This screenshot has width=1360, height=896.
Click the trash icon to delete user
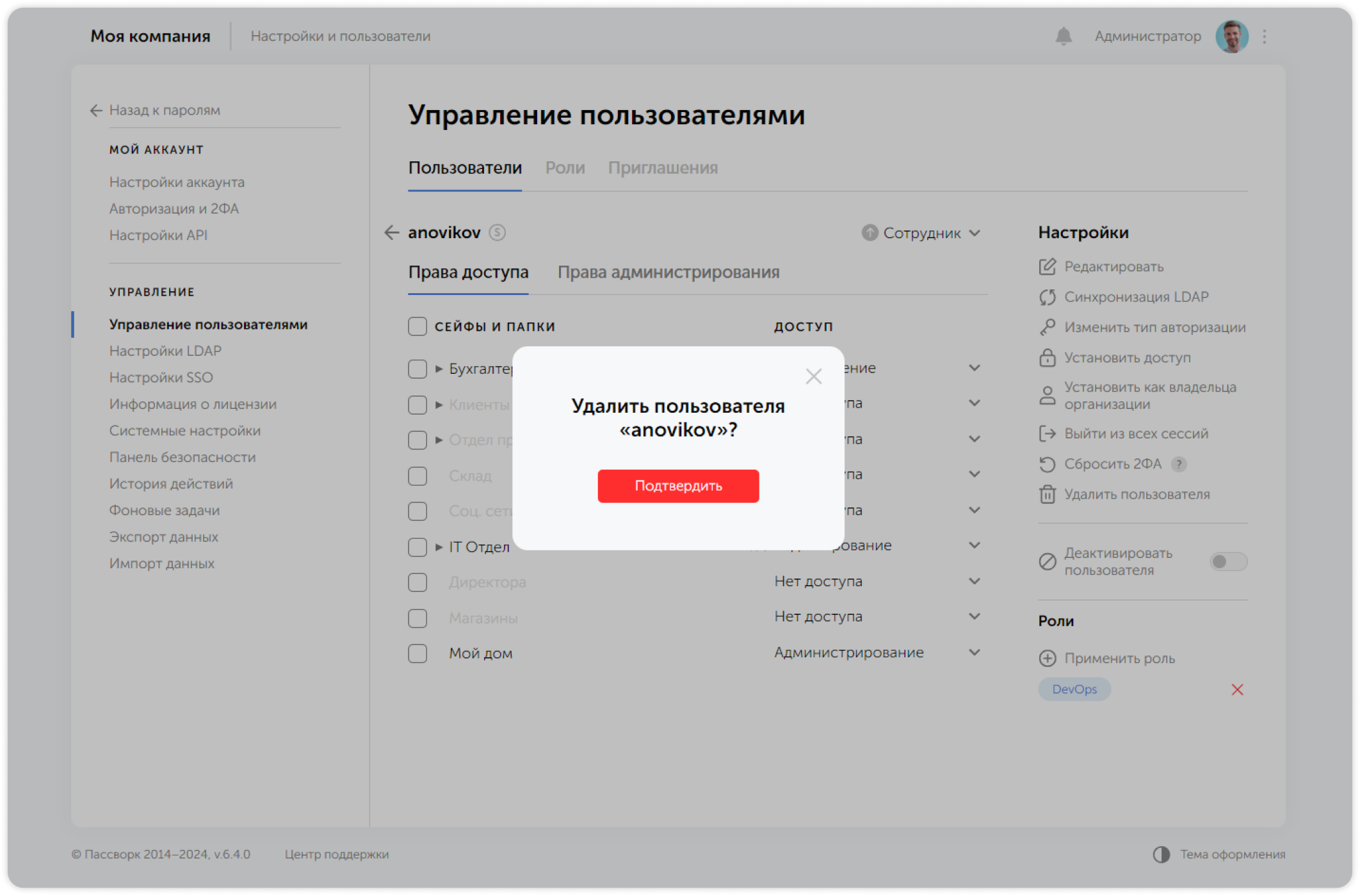pyautogui.click(x=1048, y=494)
